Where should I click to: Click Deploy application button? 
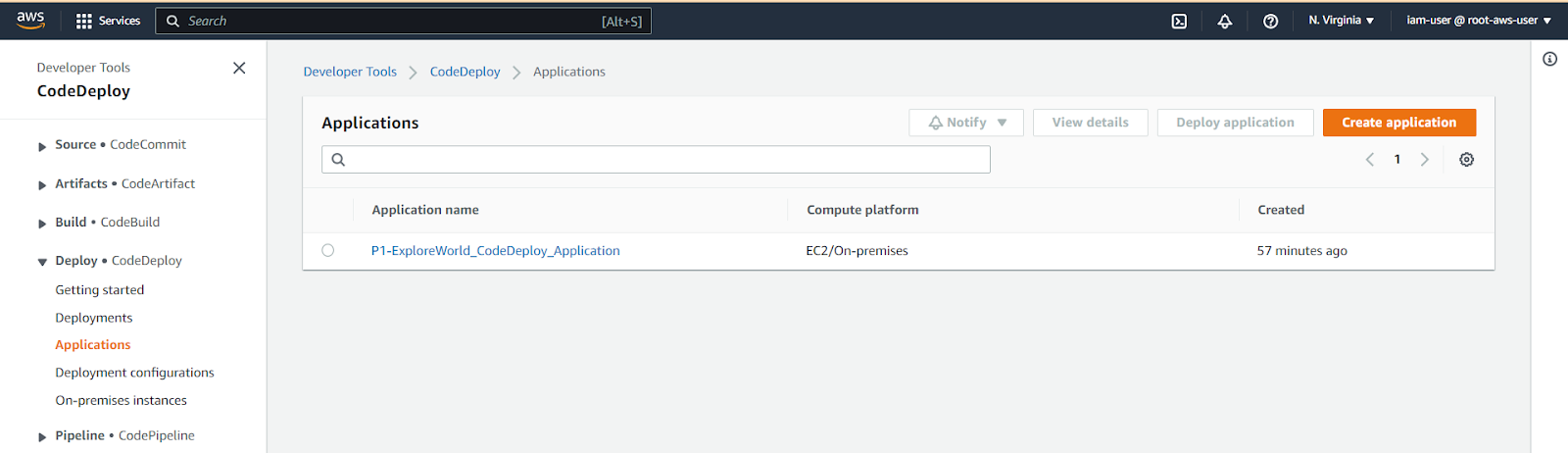(1235, 123)
